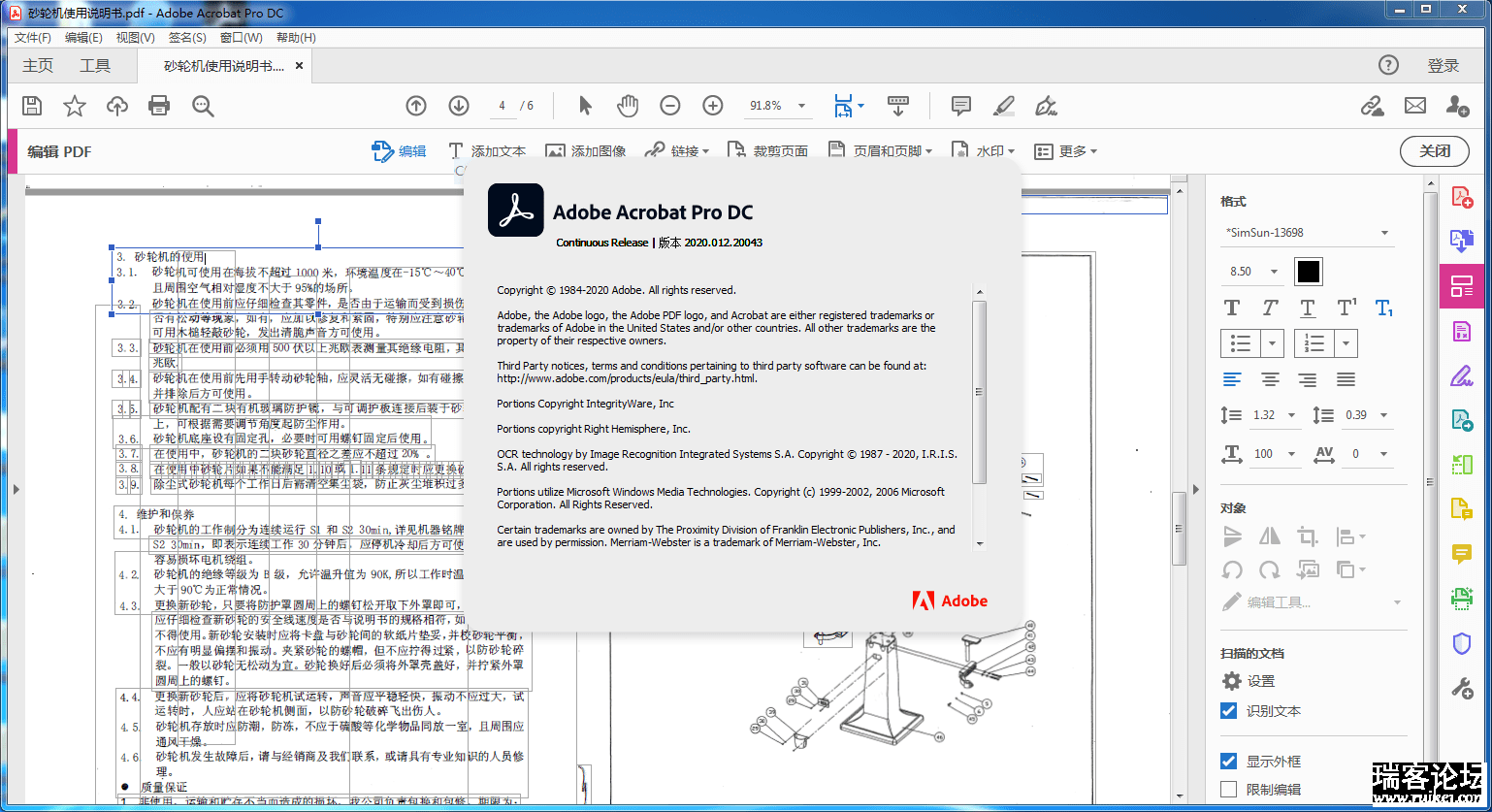Open the Help question mark icon
The width and height of the screenshot is (1492, 812).
(x=1389, y=65)
